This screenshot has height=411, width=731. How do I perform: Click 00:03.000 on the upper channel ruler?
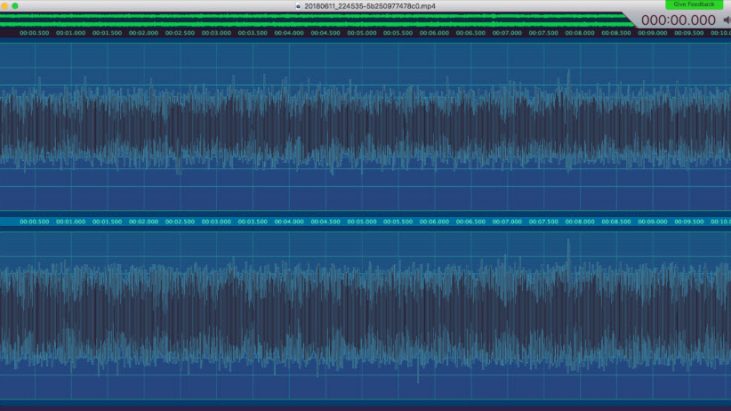tap(216, 33)
